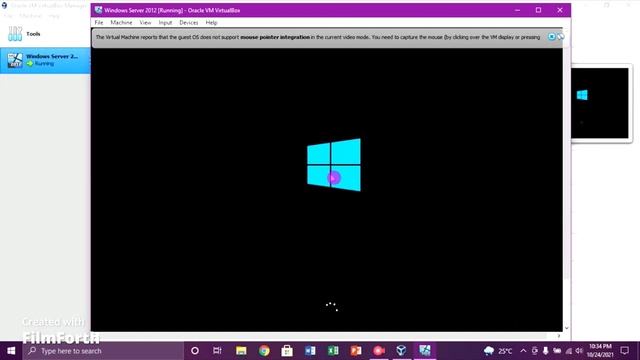640x360 pixels.
Task: Open Microsoft Excel from the taskbar
Action: (333, 351)
